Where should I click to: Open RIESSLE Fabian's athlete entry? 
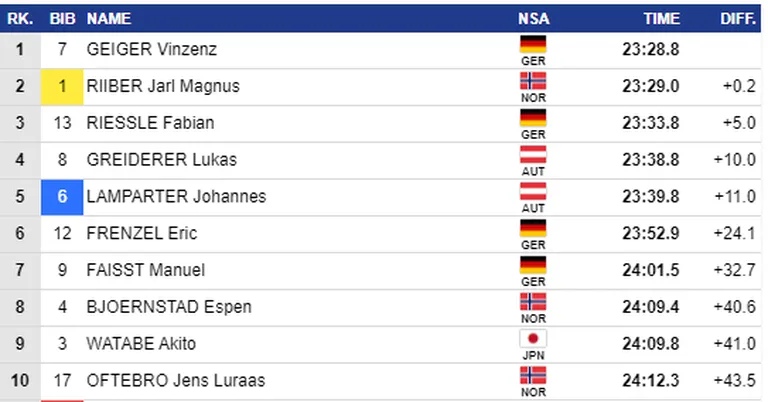[x=150, y=122]
